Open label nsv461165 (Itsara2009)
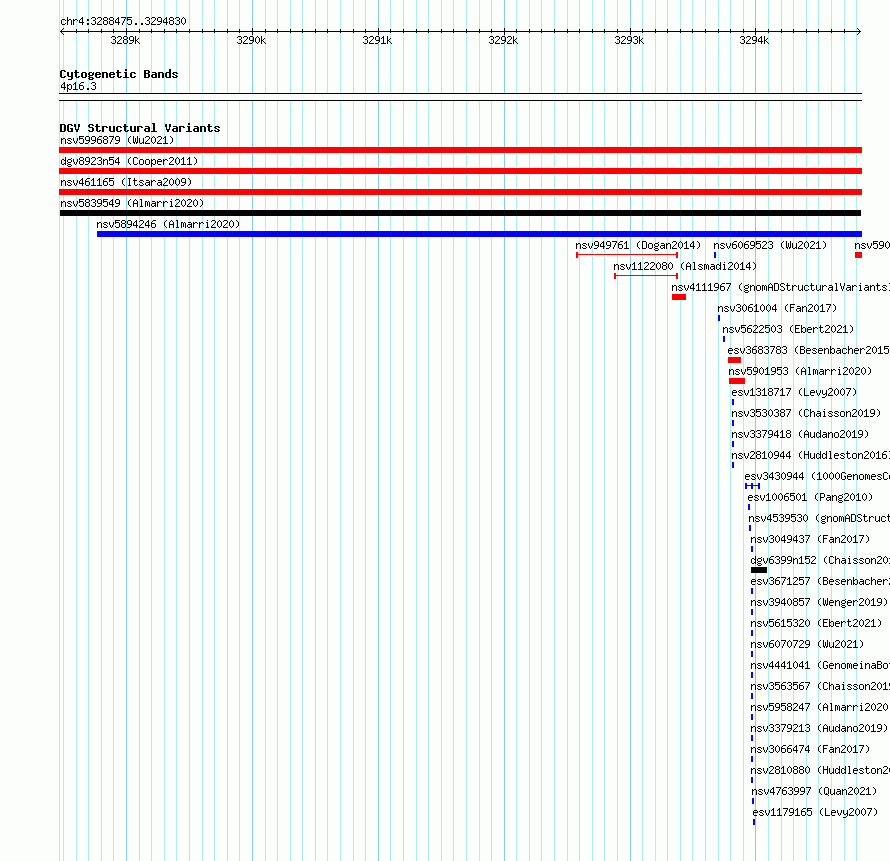The height and width of the screenshot is (861, 890). pyautogui.click(x=126, y=182)
